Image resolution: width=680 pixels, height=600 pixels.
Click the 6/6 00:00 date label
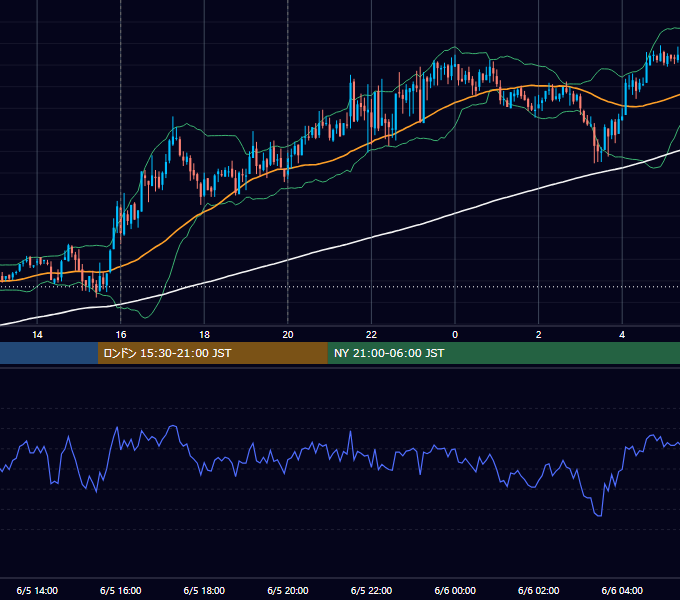pos(455,590)
